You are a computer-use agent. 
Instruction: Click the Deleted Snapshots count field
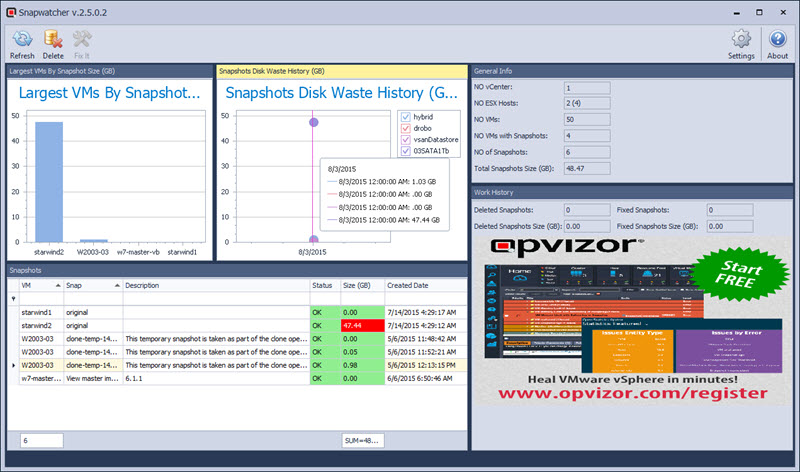pyautogui.click(x=587, y=210)
